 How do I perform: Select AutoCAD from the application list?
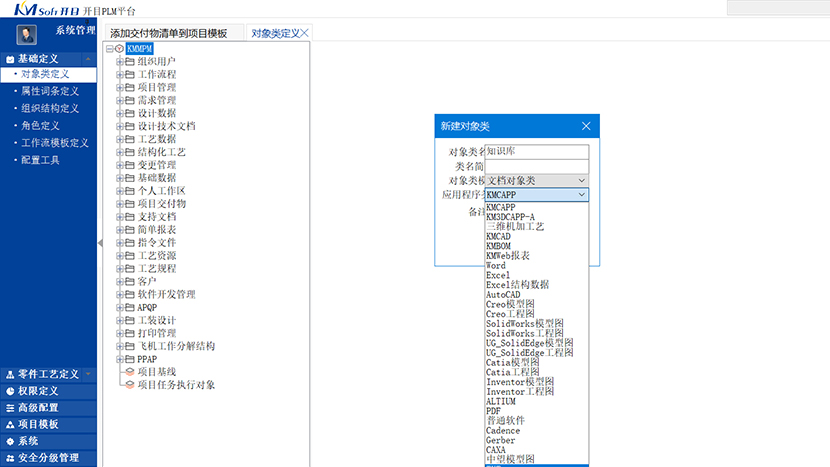pyautogui.click(x=502, y=295)
